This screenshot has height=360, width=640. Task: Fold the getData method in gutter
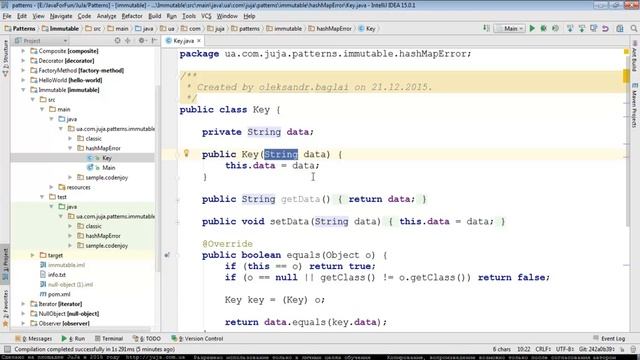coord(178,200)
